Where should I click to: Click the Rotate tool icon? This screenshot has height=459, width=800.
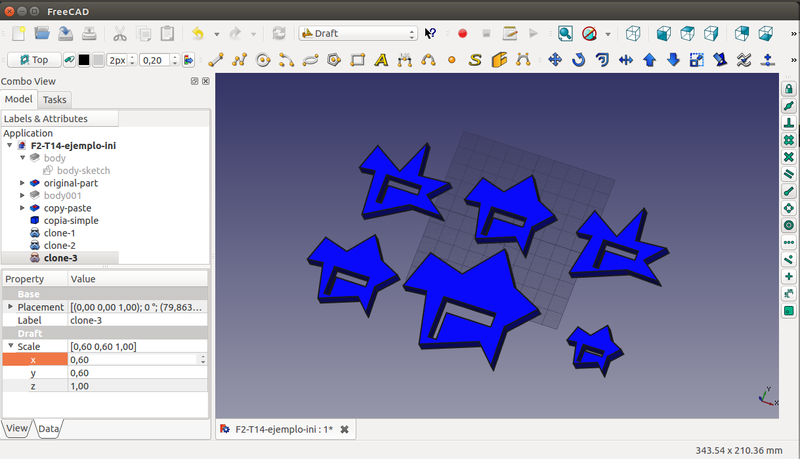(579, 60)
